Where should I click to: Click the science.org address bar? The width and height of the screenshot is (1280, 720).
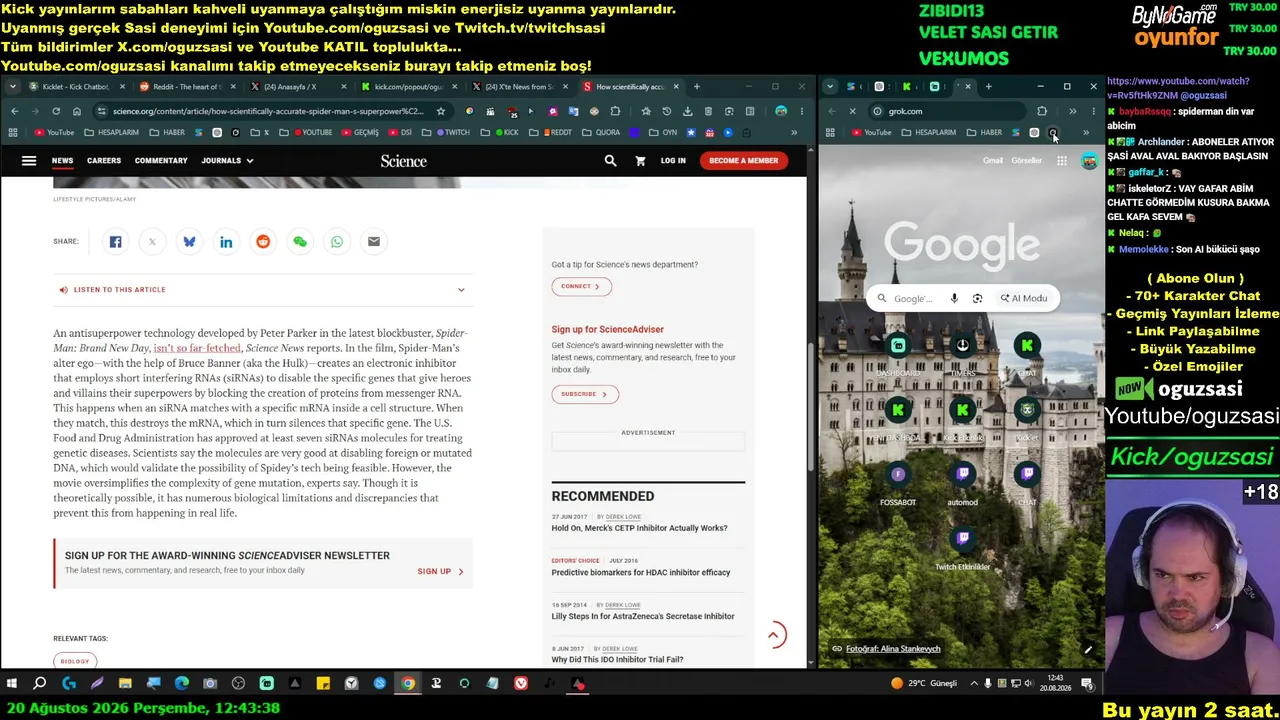click(x=268, y=111)
